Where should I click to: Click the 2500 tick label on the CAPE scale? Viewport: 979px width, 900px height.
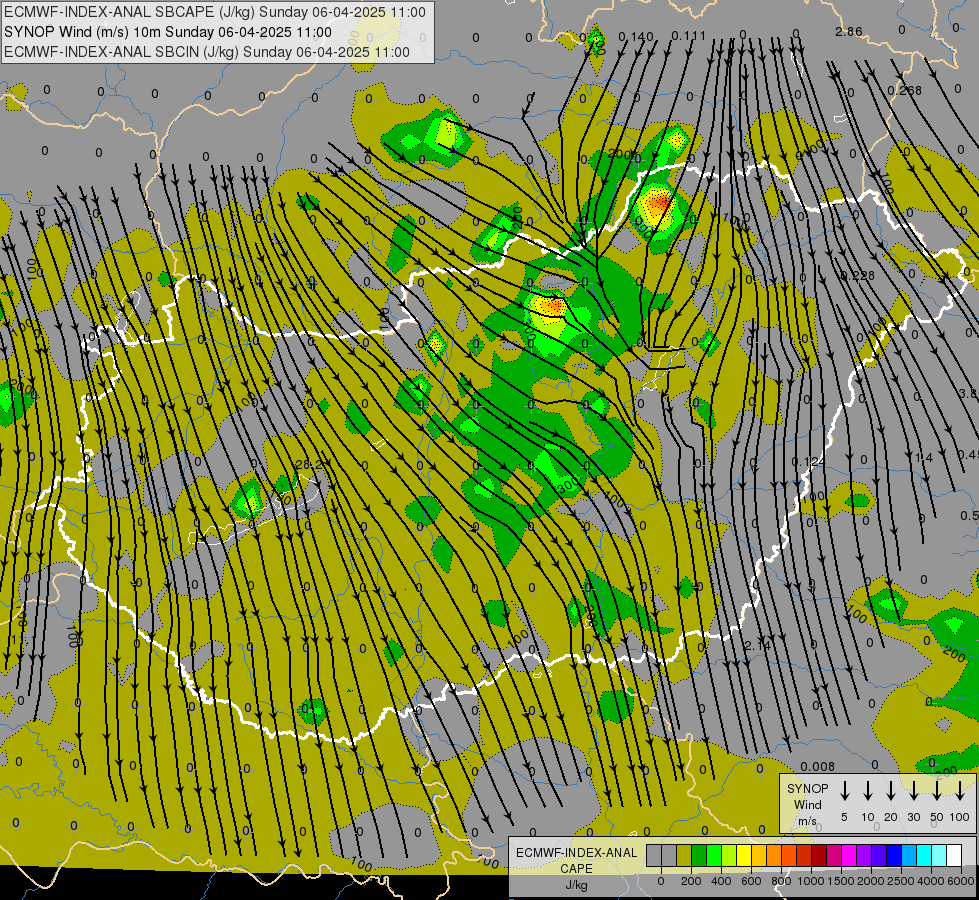pyautogui.click(x=901, y=881)
